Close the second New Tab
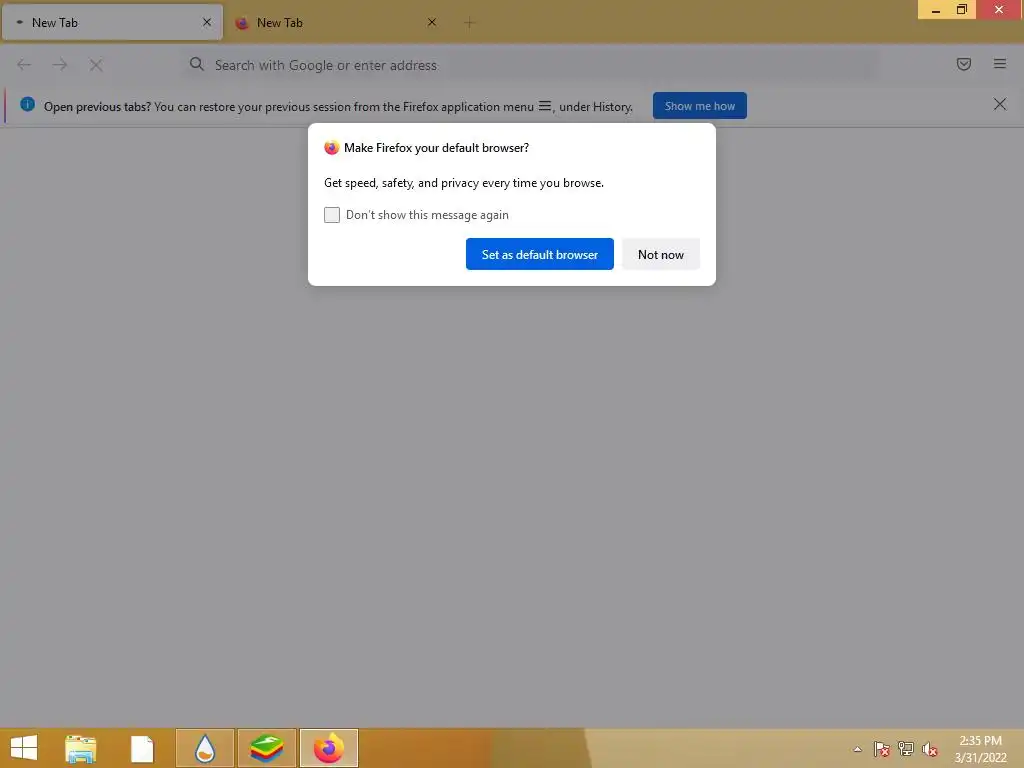The image size is (1024, 768). [432, 22]
